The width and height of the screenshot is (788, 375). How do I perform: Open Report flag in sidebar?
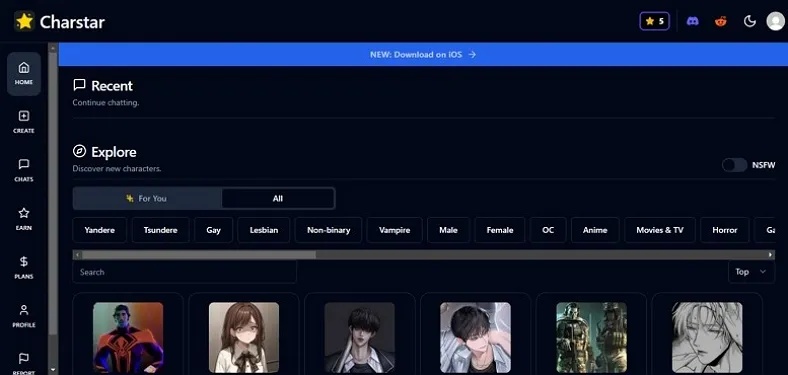click(24, 363)
